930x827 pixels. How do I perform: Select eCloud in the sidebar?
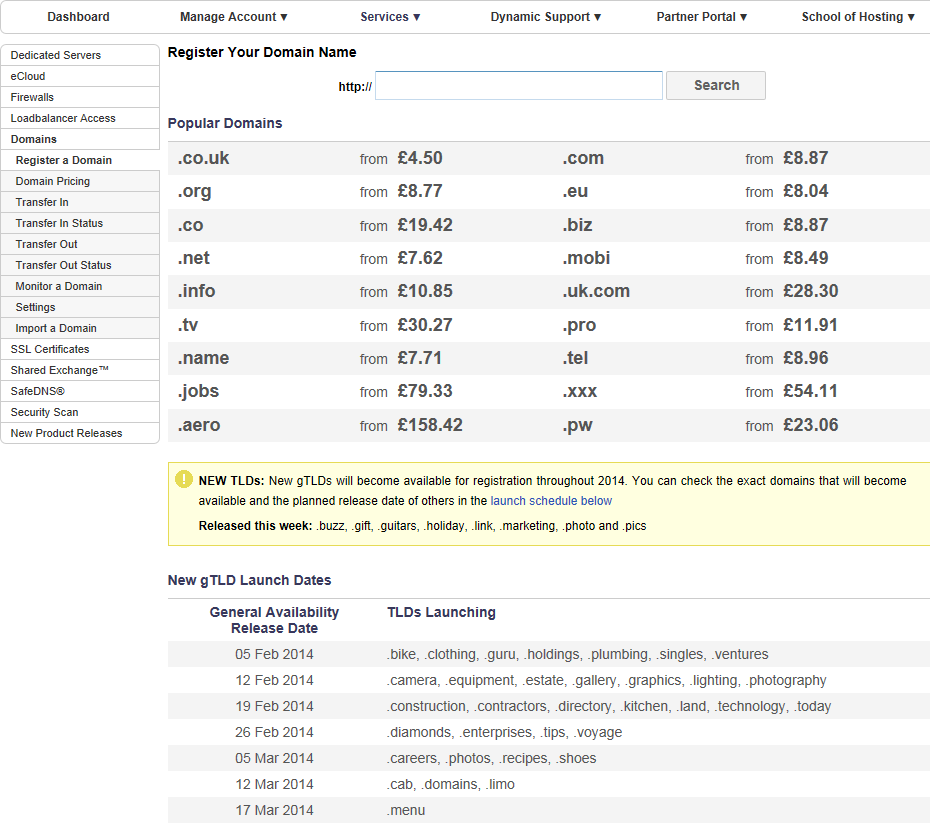pos(80,76)
